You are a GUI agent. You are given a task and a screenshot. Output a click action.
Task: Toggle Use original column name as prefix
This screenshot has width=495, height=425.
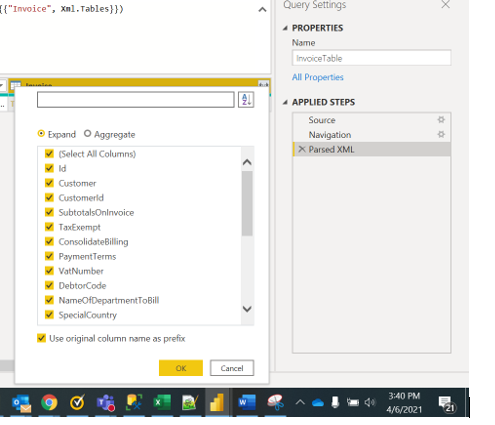pyautogui.click(x=41, y=338)
